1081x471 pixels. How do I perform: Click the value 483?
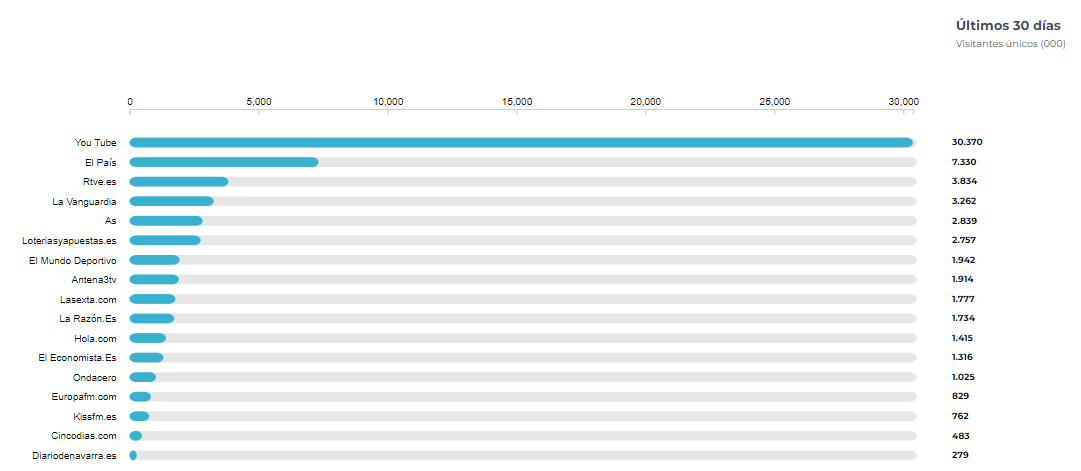(961, 436)
